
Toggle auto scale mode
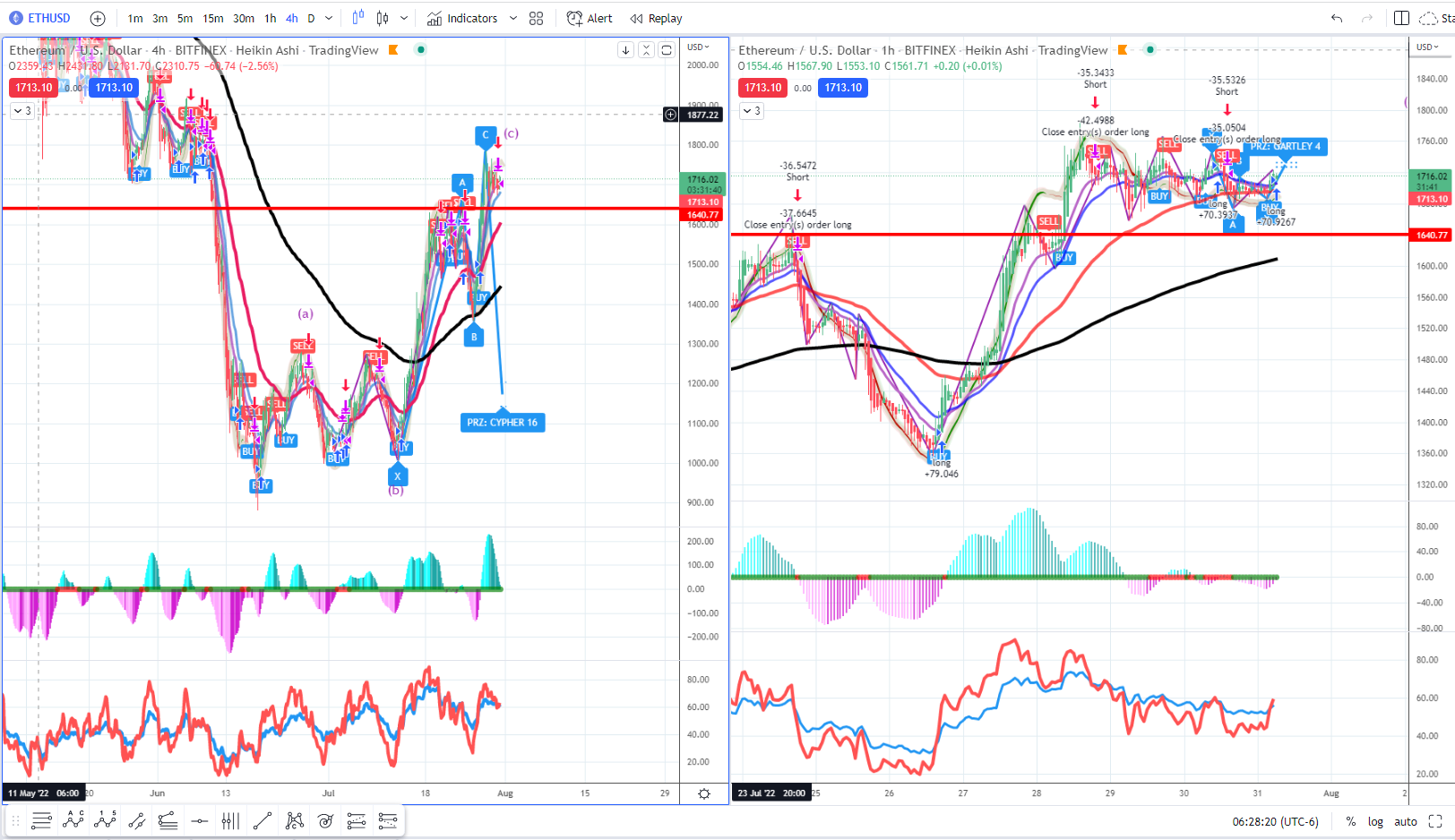coord(1406,821)
